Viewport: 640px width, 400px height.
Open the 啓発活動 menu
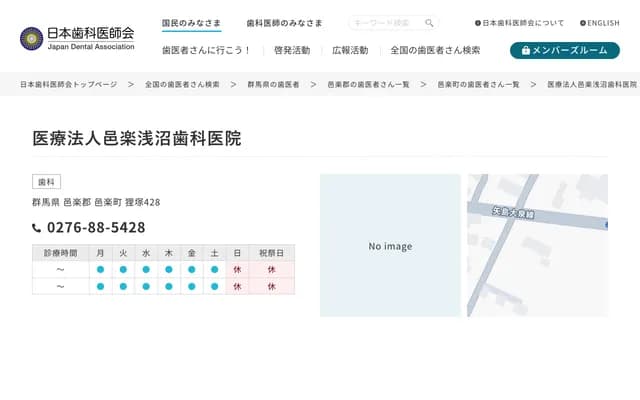[291, 50]
